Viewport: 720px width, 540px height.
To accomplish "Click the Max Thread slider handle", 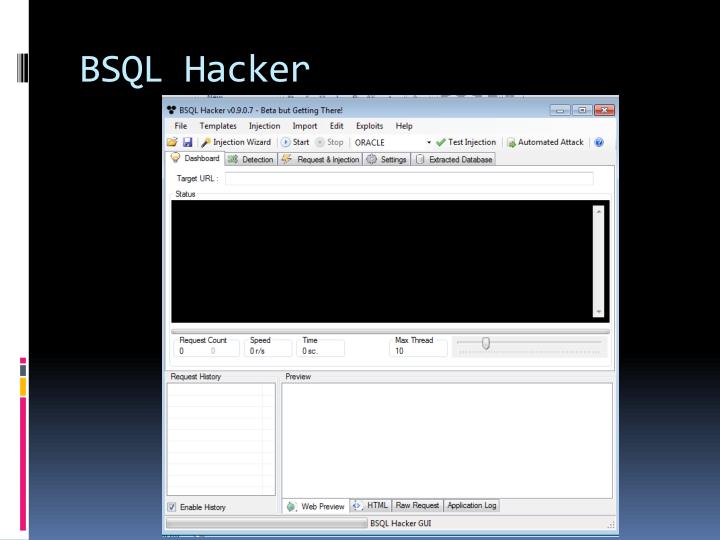I will 486,343.
